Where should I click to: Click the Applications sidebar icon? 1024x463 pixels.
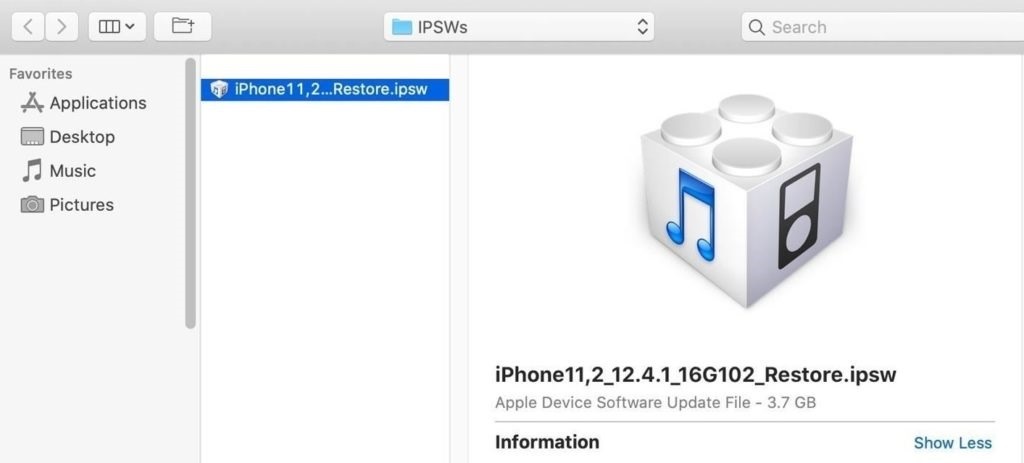32,103
